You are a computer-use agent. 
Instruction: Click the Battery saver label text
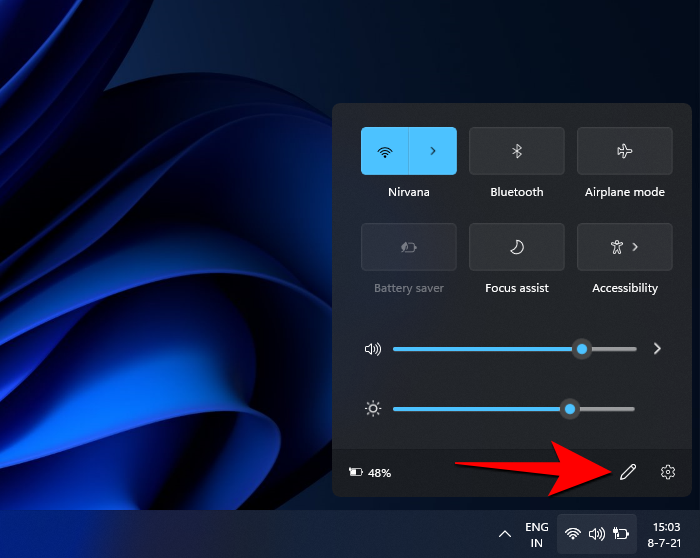point(408,288)
